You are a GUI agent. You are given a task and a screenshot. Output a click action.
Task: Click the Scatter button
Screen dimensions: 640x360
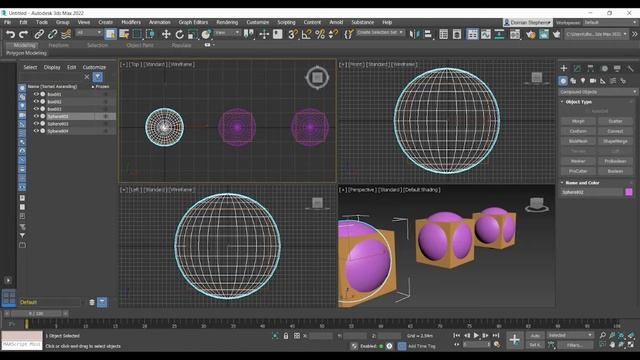tap(615, 121)
